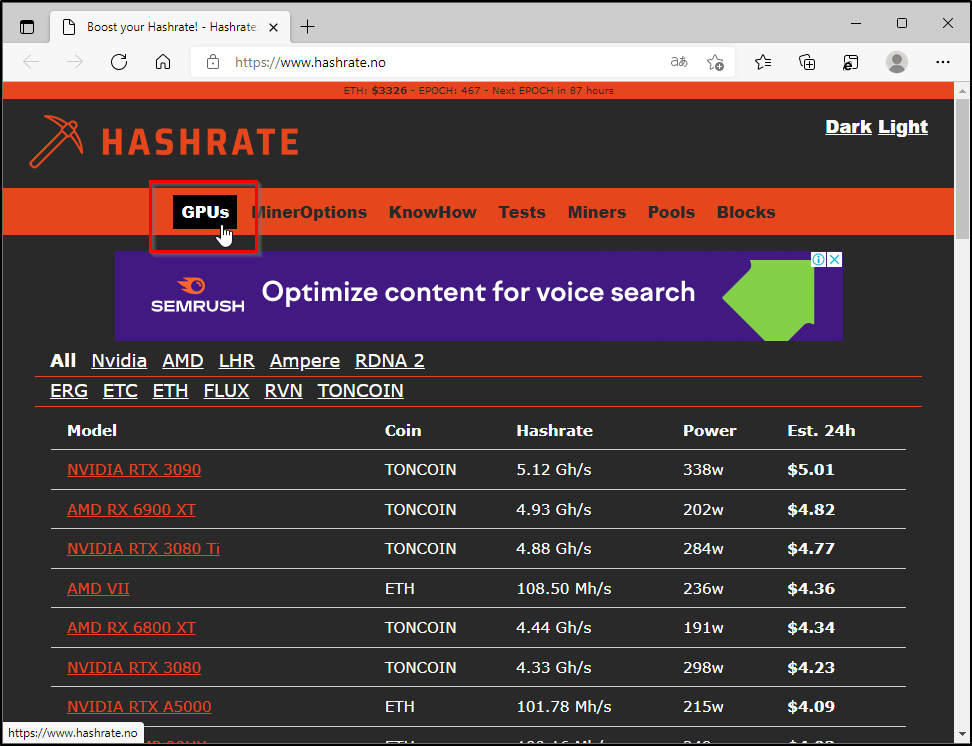Add this page to favorites
The width and height of the screenshot is (972, 746).
(715, 62)
